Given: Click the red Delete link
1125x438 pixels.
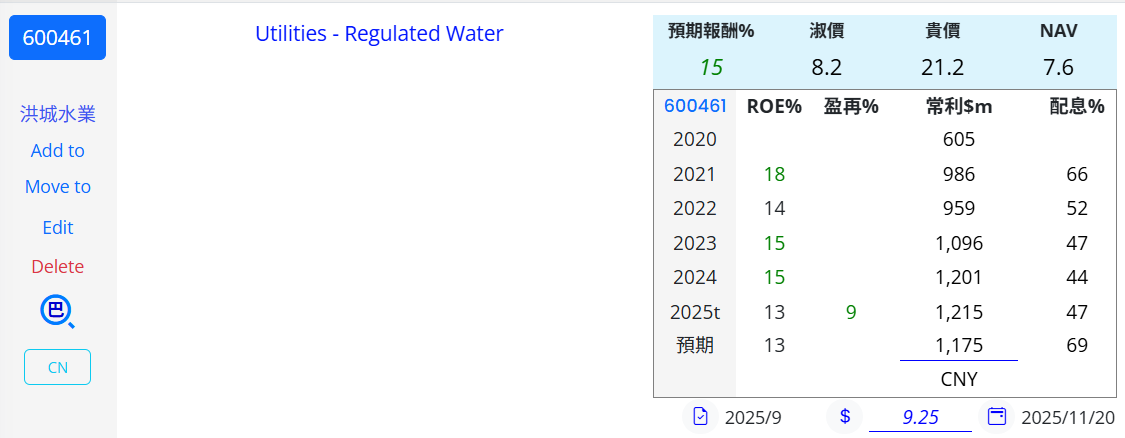Looking at the screenshot, I should pos(58,267).
